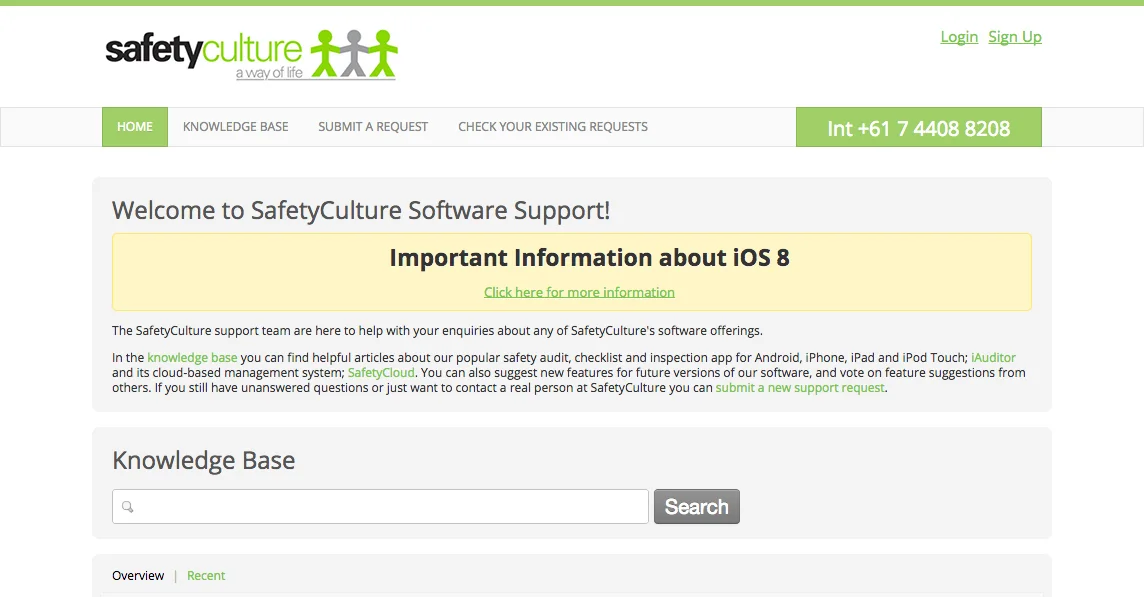
Task: Click 'Important Information about iOS 8' heading
Action: (590, 258)
